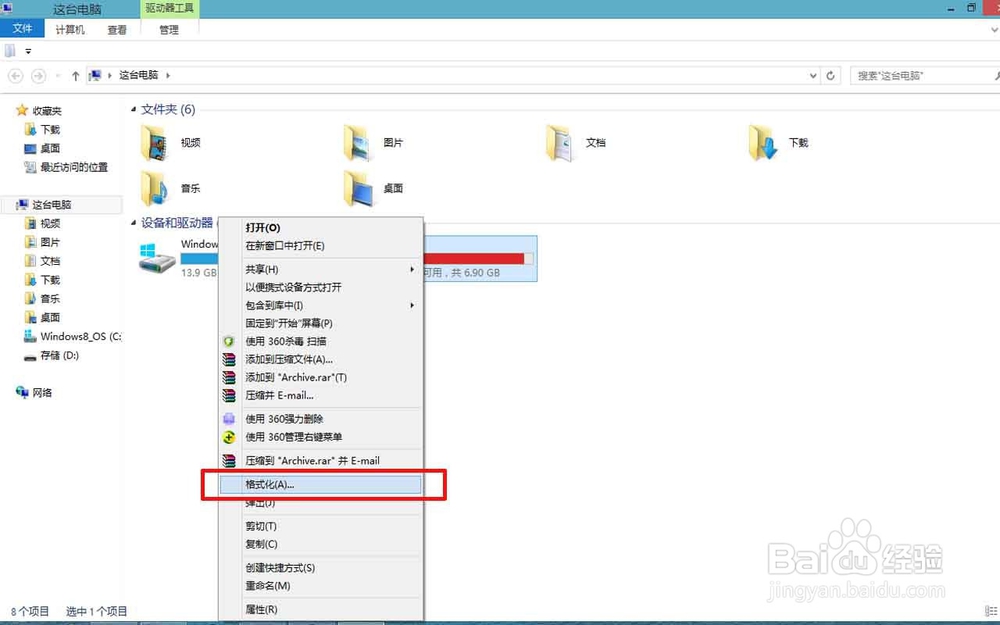Click the blue Windows drive usage bar
Screen dimensions: 1000x625
point(199,258)
